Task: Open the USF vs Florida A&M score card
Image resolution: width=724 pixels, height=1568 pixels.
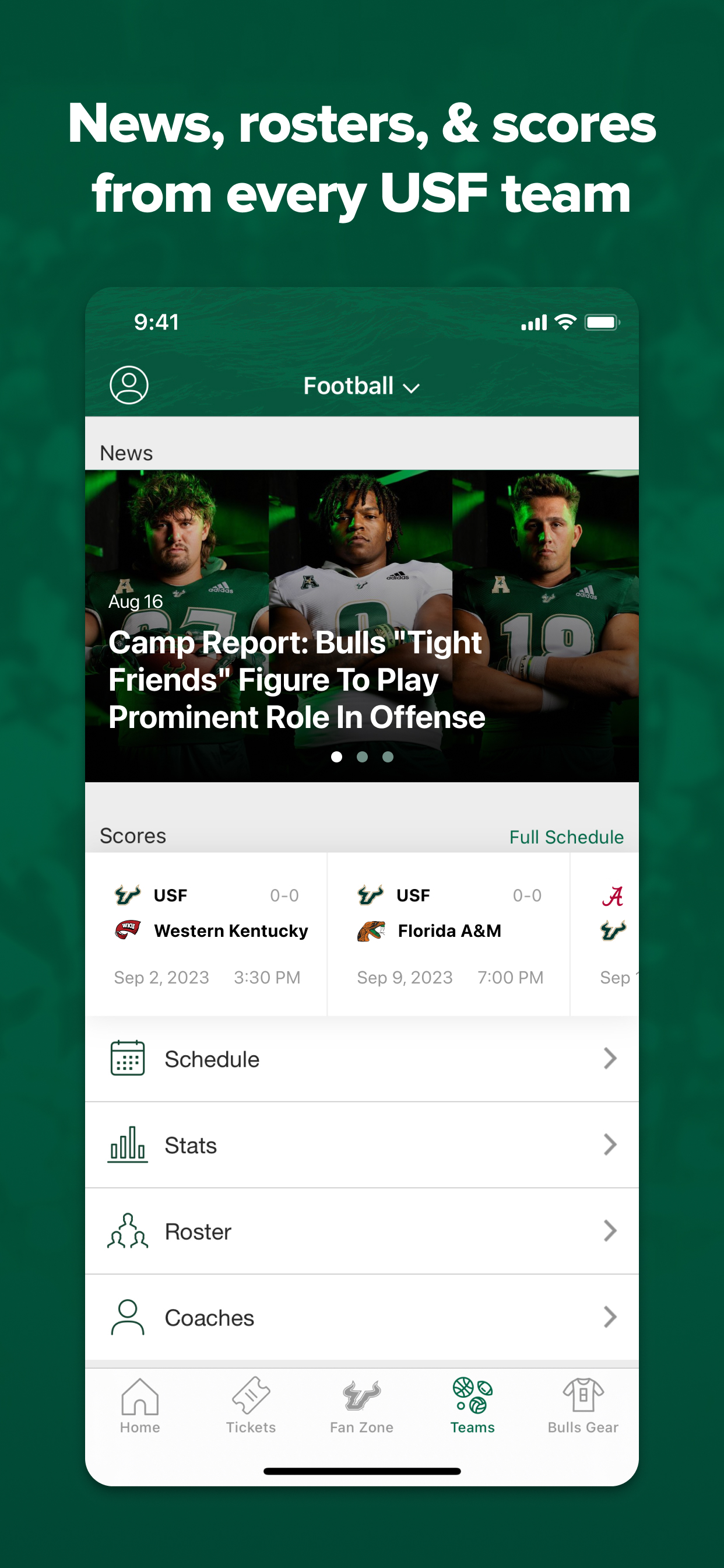Action: [449, 935]
